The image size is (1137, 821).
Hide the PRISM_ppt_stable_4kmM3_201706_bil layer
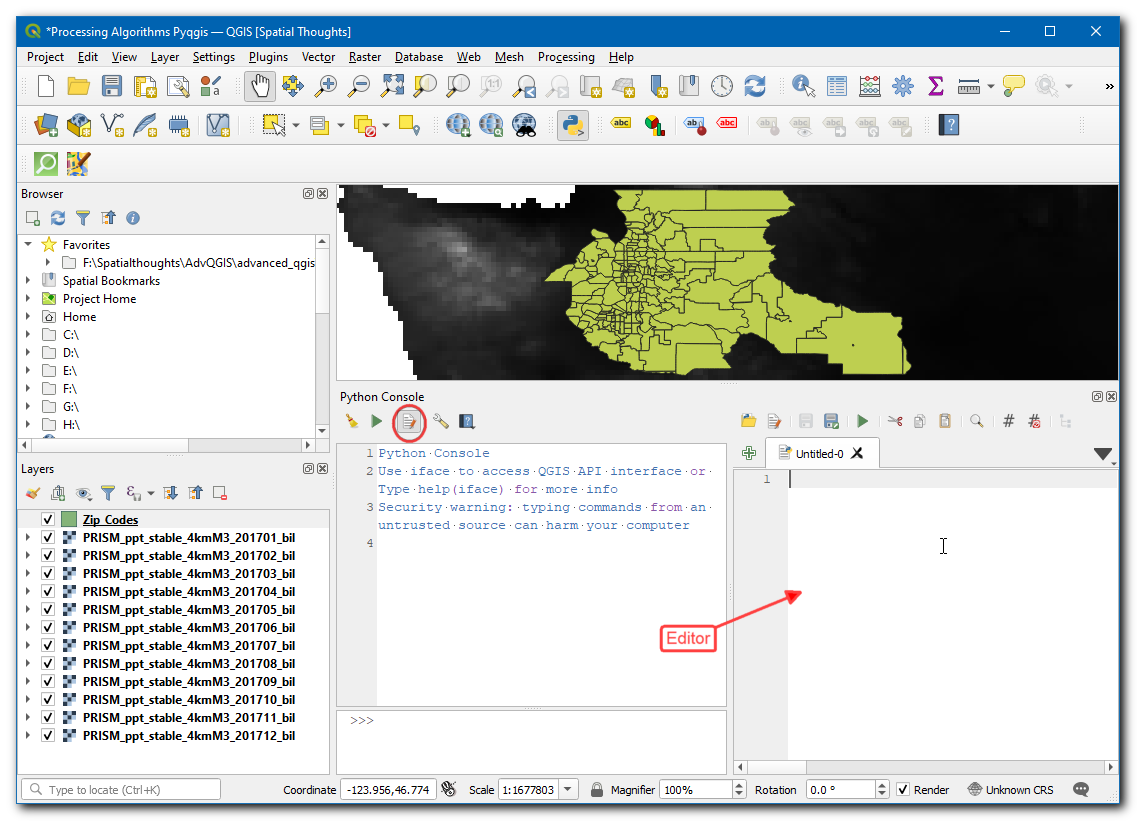point(48,628)
